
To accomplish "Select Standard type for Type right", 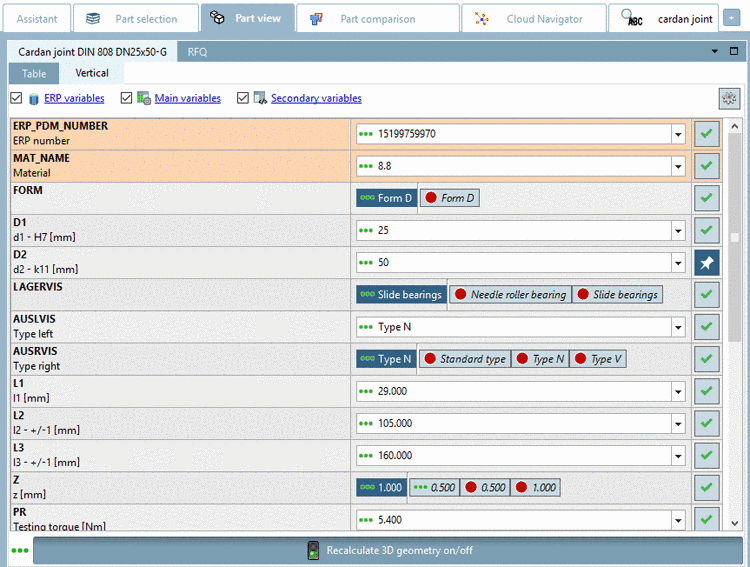I will tap(465, 359).
